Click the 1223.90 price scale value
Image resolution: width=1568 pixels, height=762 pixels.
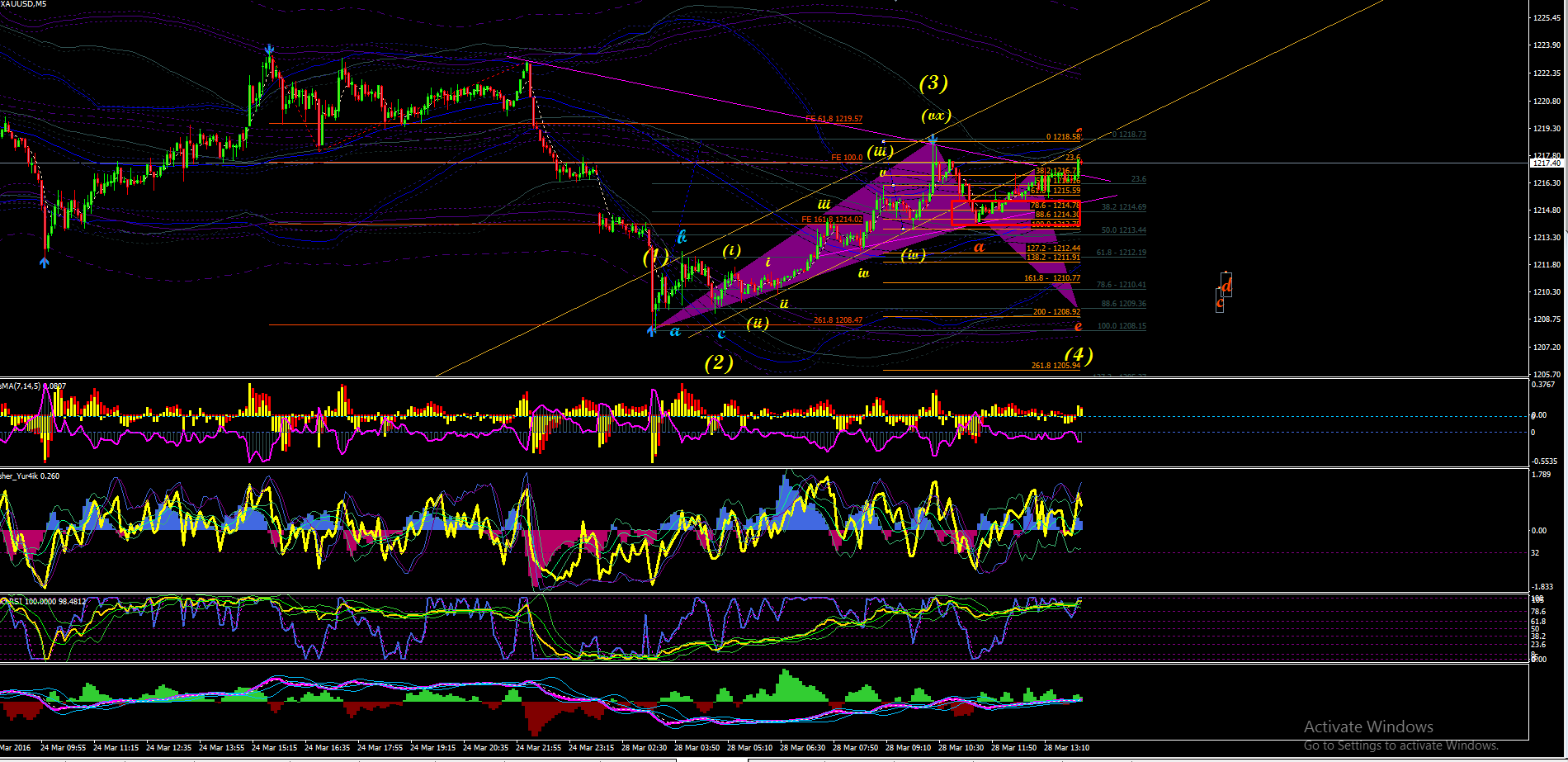click(x=1546, y=45)
